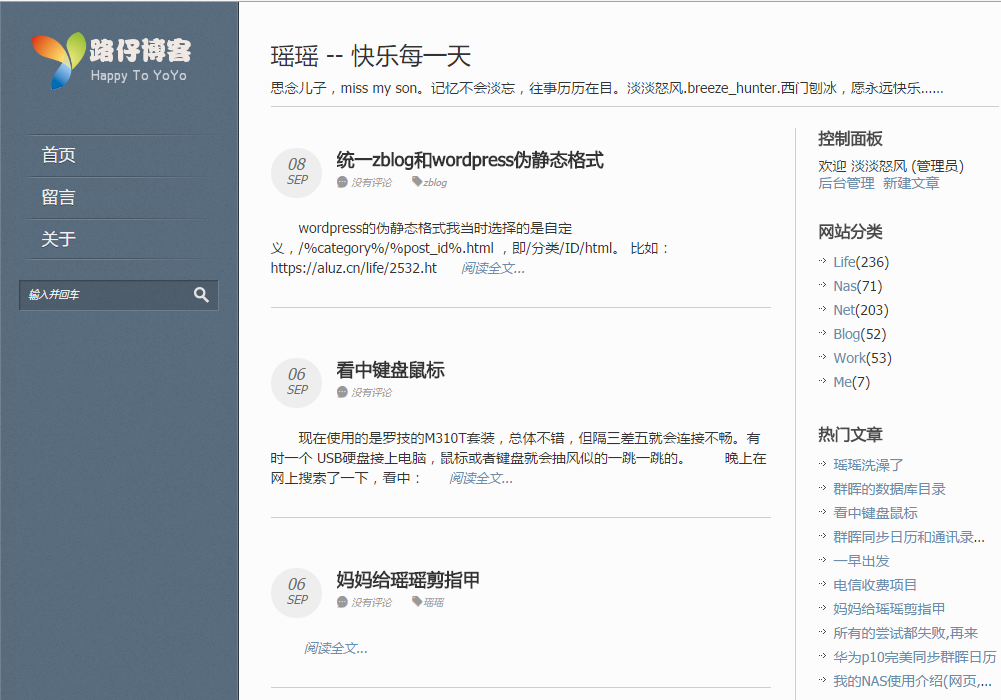Open 阅读全文 of the zblog article

pos(491,268)
